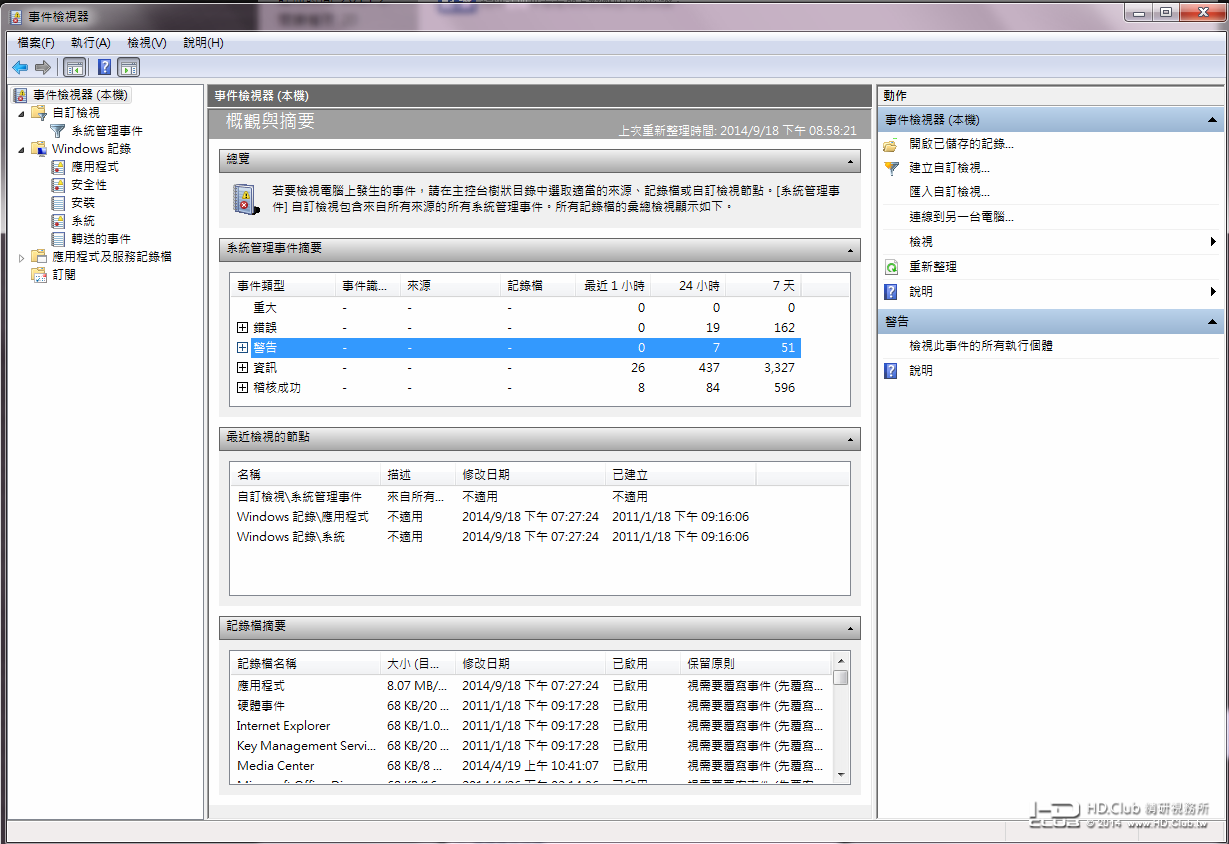1229x844 pixels.
Task: Select Internet Explorer log summary row
Action: (531, 726)
